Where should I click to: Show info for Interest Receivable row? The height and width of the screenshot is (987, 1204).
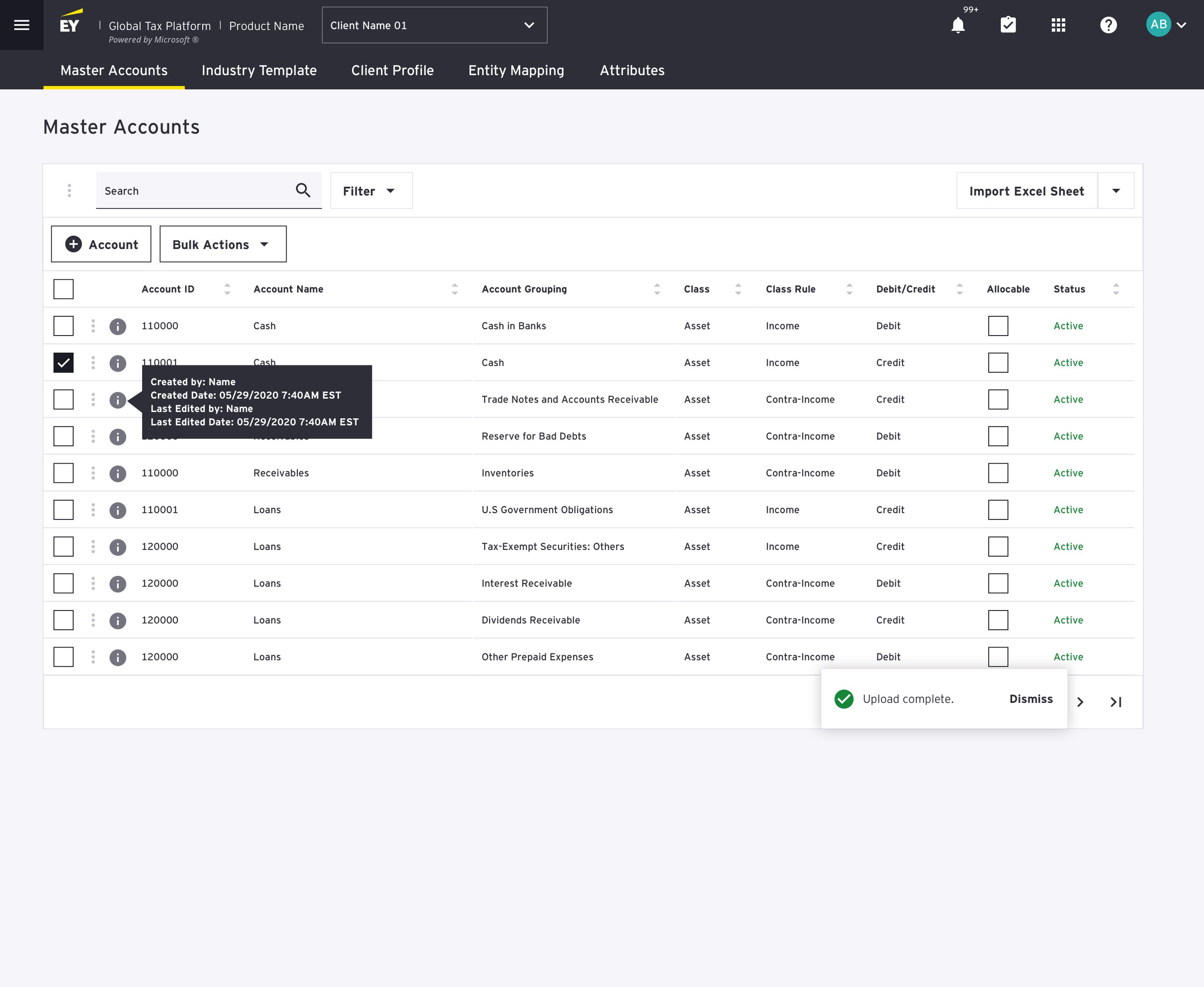pos(118,584)
